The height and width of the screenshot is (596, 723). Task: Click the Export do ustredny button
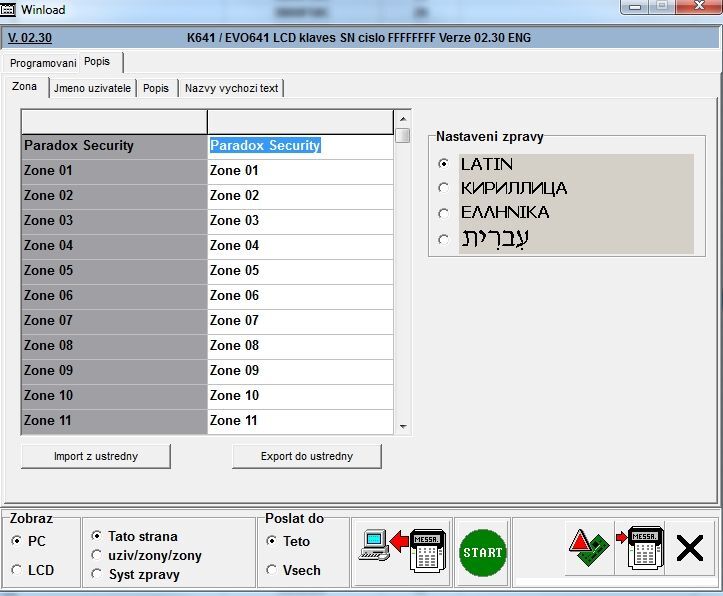[x=307, y=456]
